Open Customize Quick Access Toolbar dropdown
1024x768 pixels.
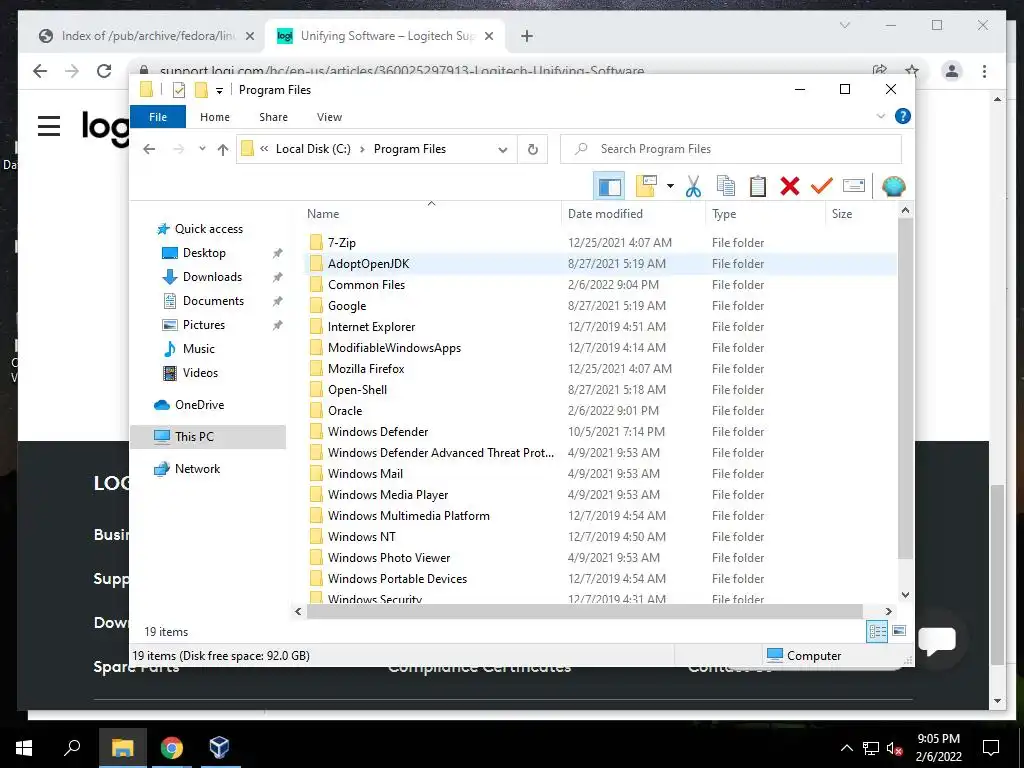219,91
